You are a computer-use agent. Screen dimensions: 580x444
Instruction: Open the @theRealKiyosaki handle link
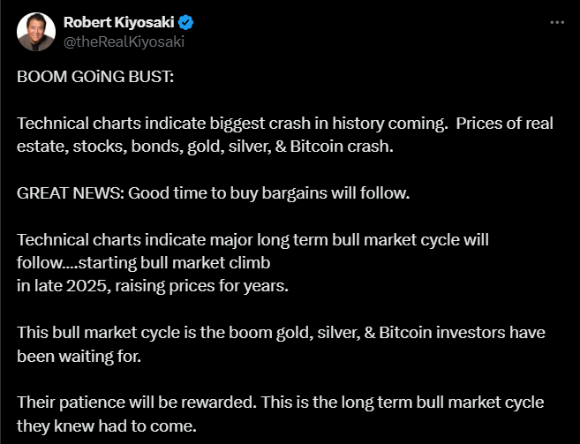pyautogui.click(x=124, y=42)
